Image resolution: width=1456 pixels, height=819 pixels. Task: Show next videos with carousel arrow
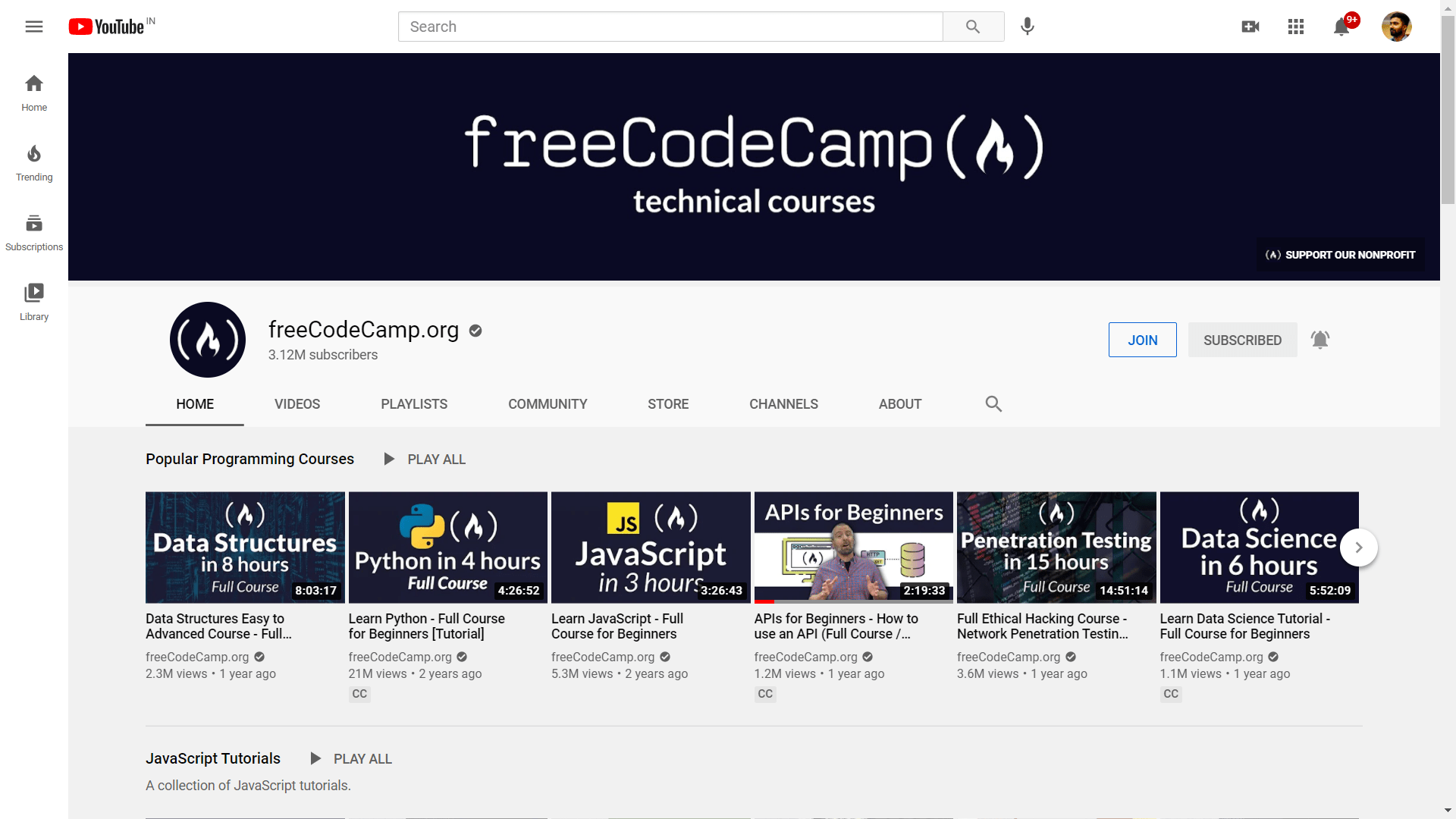coord(1358,548)
